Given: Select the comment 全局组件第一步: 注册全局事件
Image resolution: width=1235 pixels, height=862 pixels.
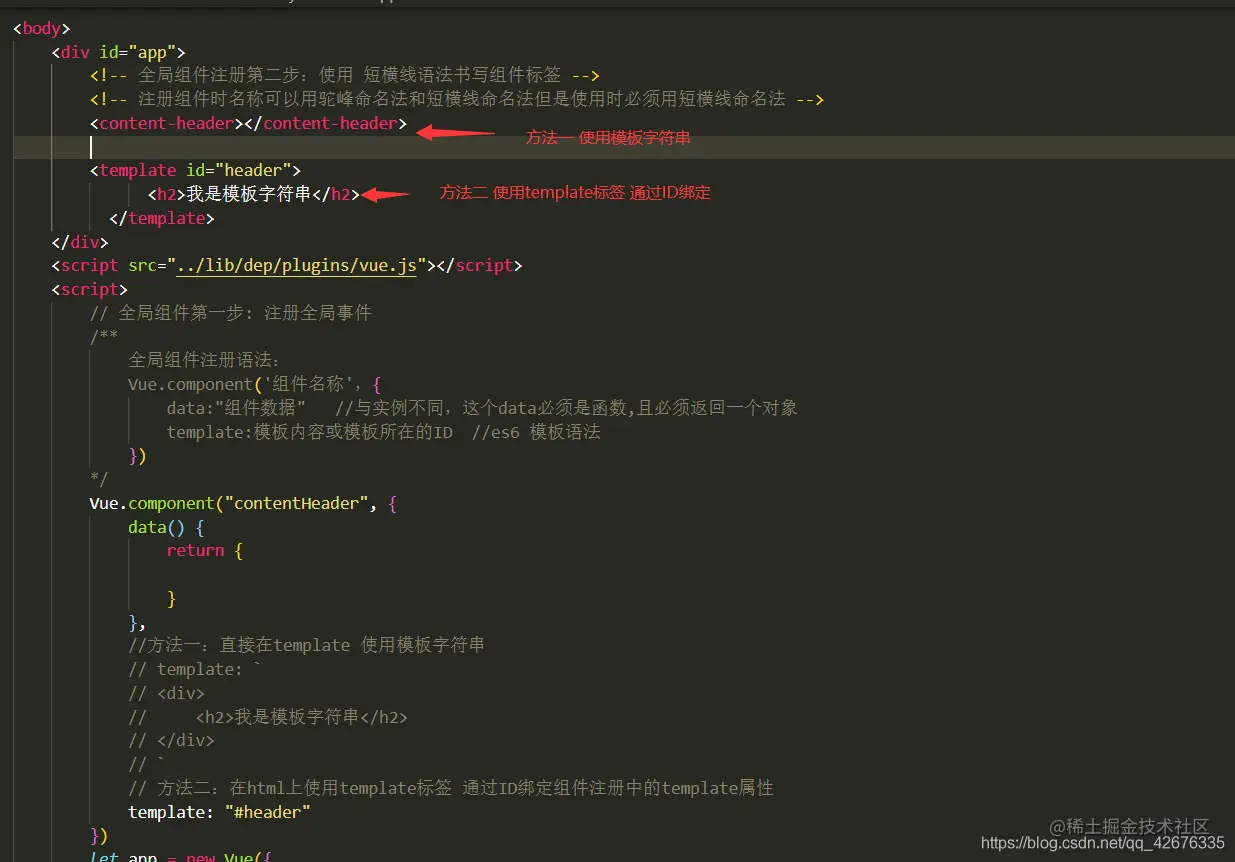Looking at the screenshot, I should click(x=230, y=313).
